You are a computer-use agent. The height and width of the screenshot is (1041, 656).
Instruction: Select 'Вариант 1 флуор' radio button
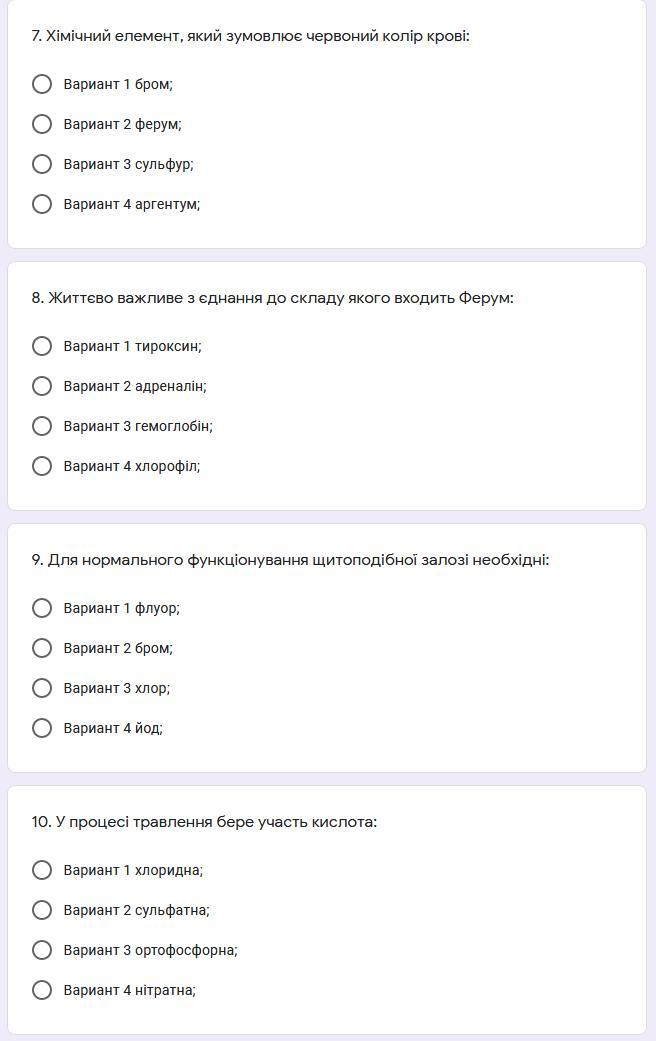[x=42, y=608]
